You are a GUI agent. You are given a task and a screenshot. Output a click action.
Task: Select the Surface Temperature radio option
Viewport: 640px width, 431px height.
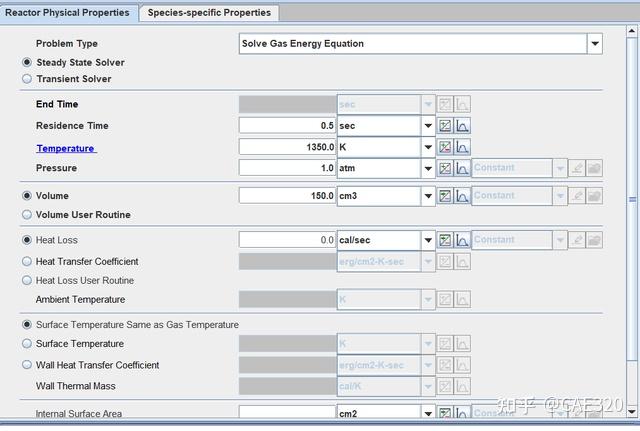point(26,344)
